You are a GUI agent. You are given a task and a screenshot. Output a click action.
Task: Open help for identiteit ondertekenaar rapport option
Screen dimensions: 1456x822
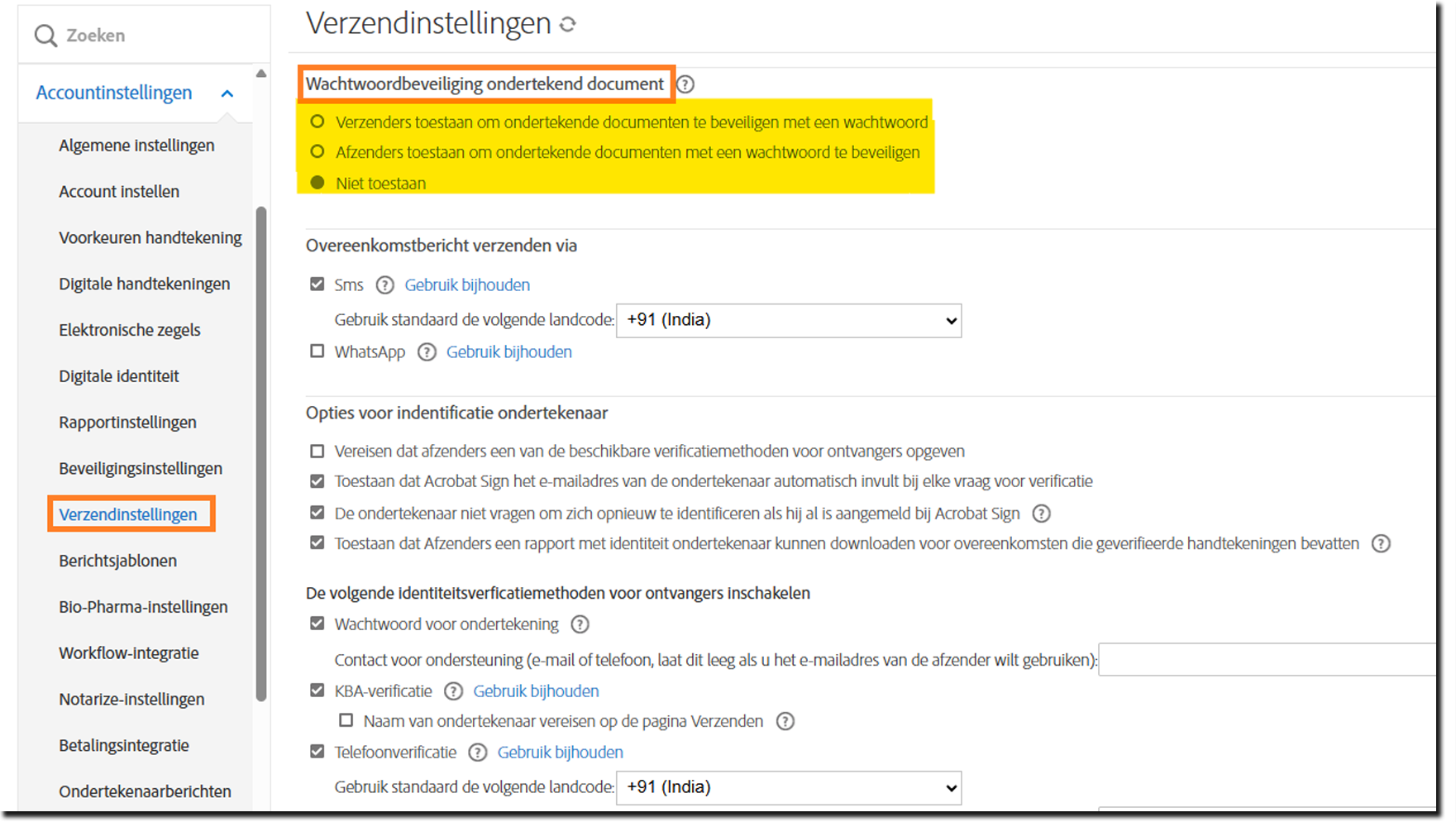click(1382, 543)
